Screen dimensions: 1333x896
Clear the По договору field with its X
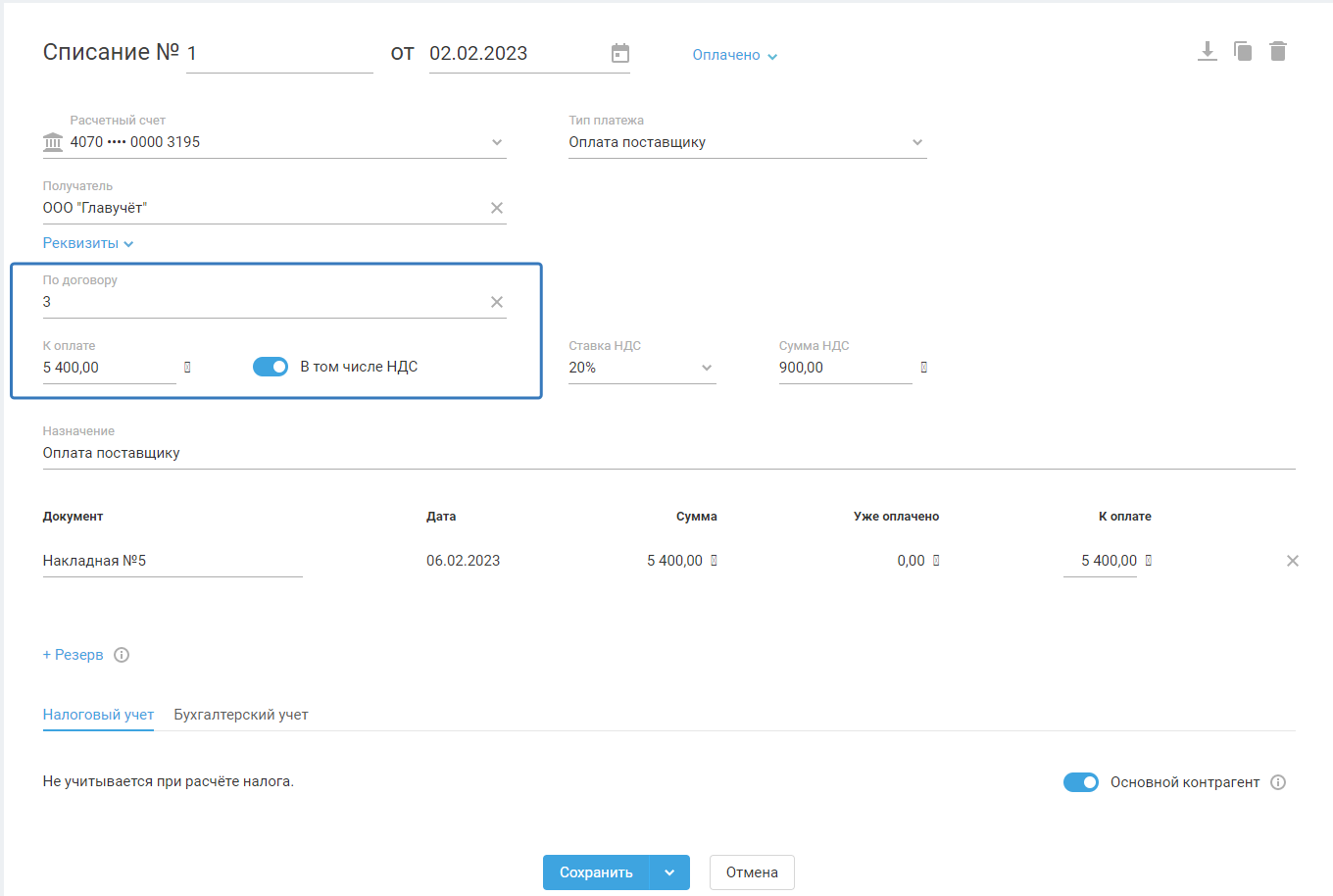pyautogui.click(x=497, y=302)
